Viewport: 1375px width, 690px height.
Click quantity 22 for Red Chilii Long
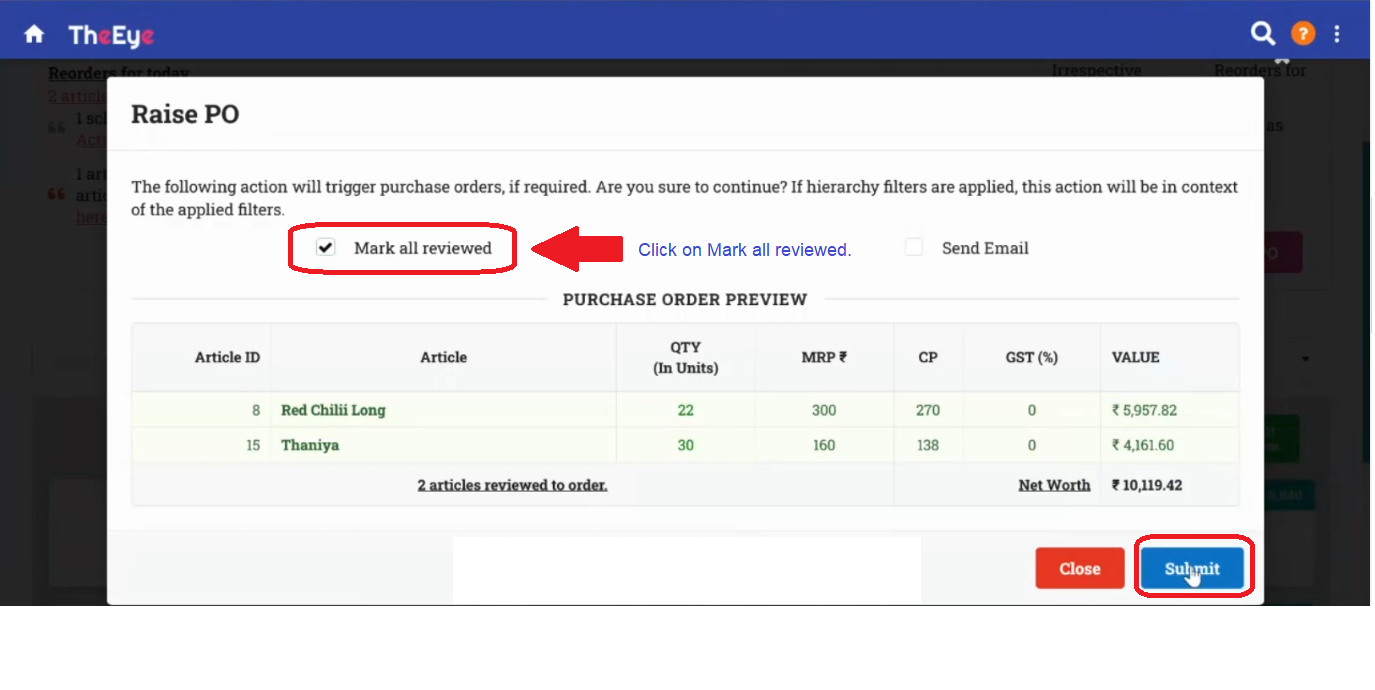[x=686, y=410]
